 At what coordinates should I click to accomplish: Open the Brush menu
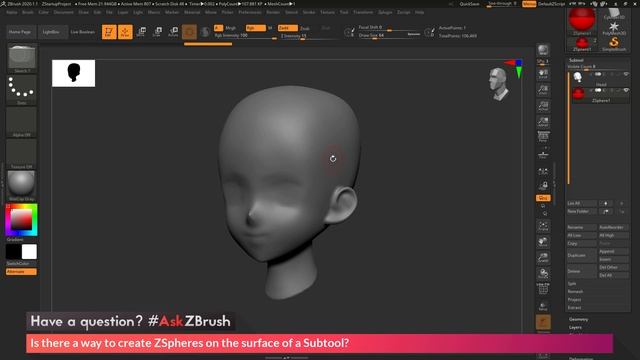tap(28, 12)
